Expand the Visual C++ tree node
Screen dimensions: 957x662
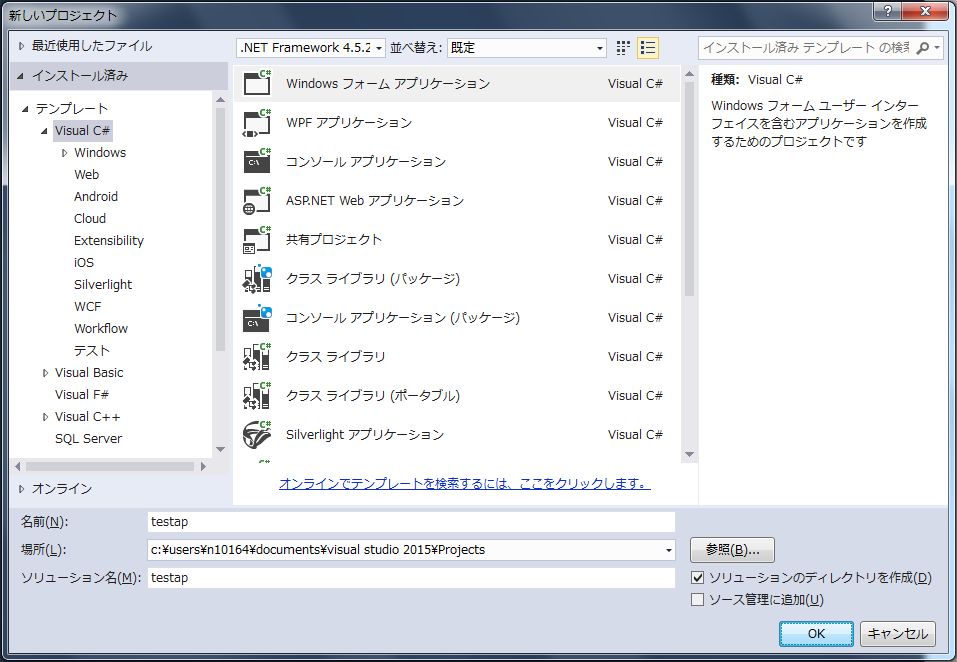click(x=45, y=417)
